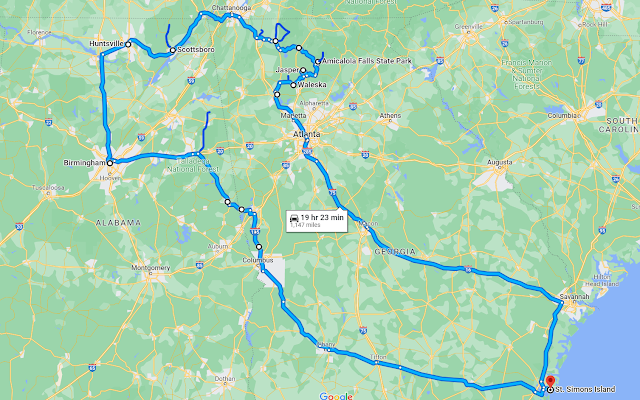Click the Scottsboro waypoint circle marker

coord(173,50)
